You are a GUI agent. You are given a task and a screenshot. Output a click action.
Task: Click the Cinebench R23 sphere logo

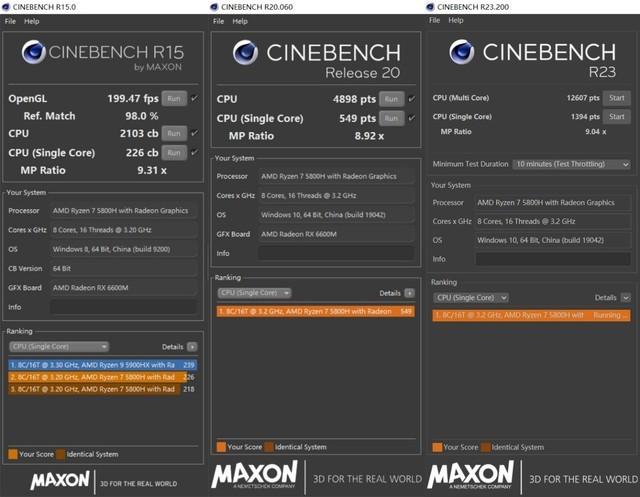462,52
